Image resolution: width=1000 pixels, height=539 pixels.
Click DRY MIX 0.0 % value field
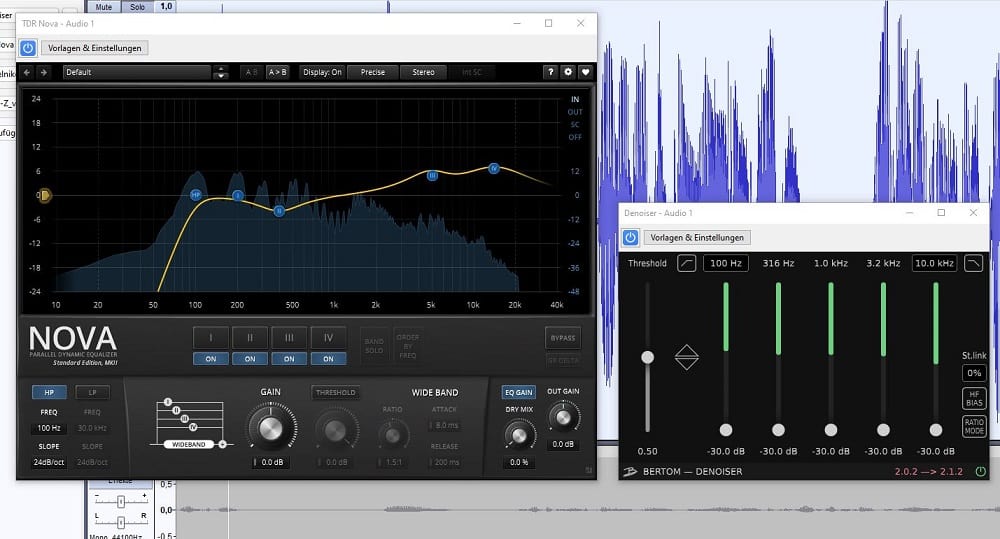pyautogui.click(x=519, y=462)
